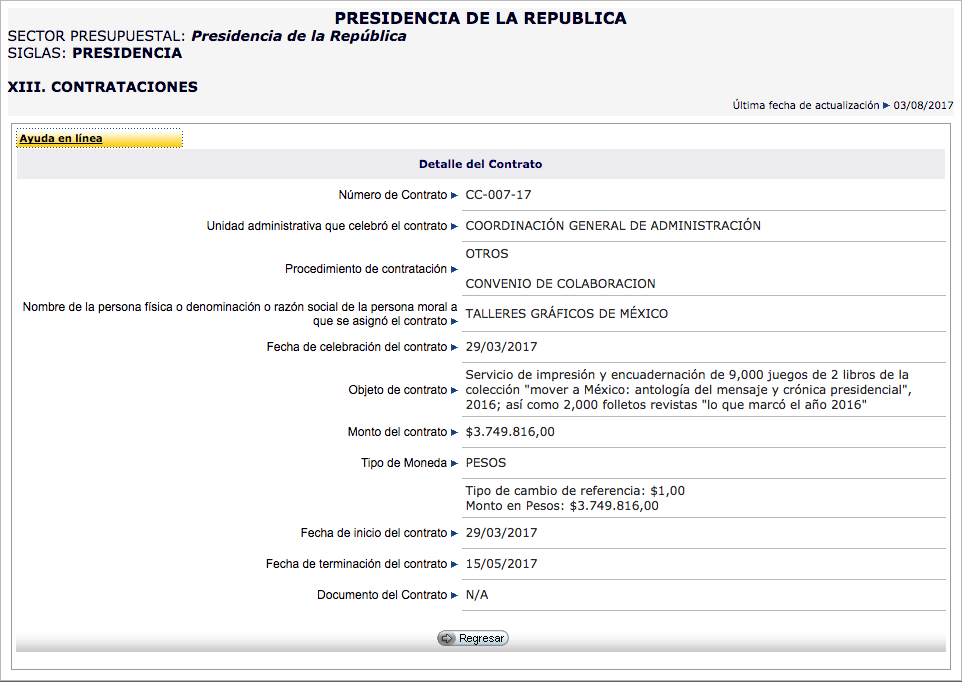Click the arrow icon inside Regresar button
Viewport: 964px width, 682px height.
click(x=447, y=638)
